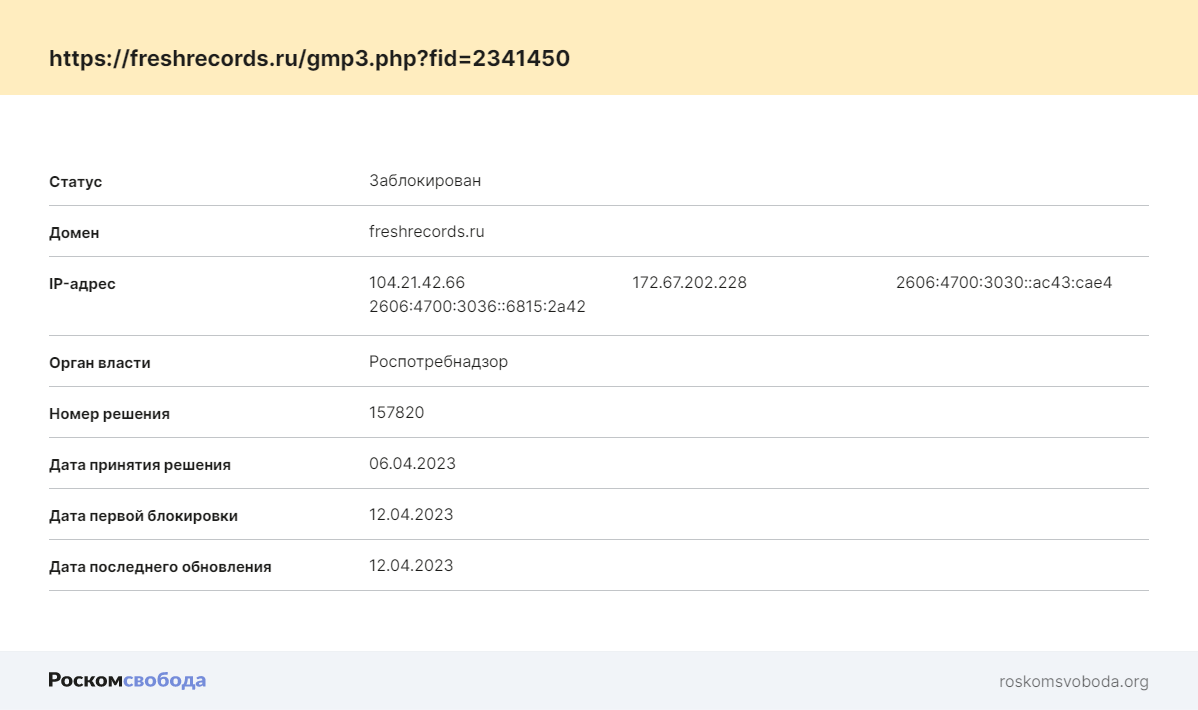
Task: Click the IP-адрес row label
Action: pyautogui.click(x=82, y=284)
